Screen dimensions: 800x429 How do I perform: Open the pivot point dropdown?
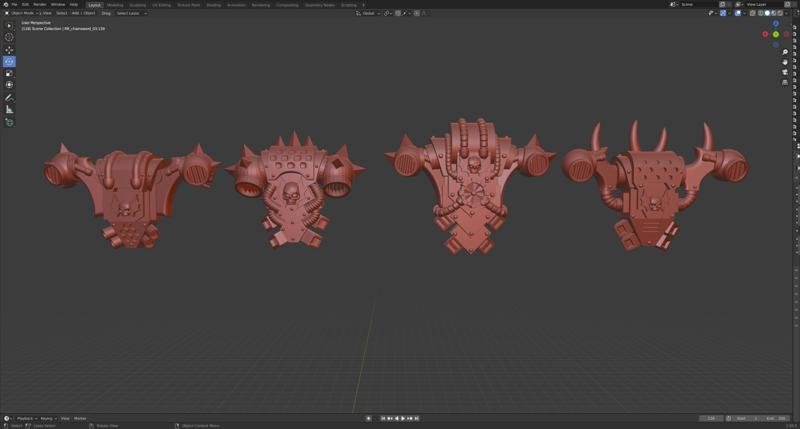[x=388, y=13]
